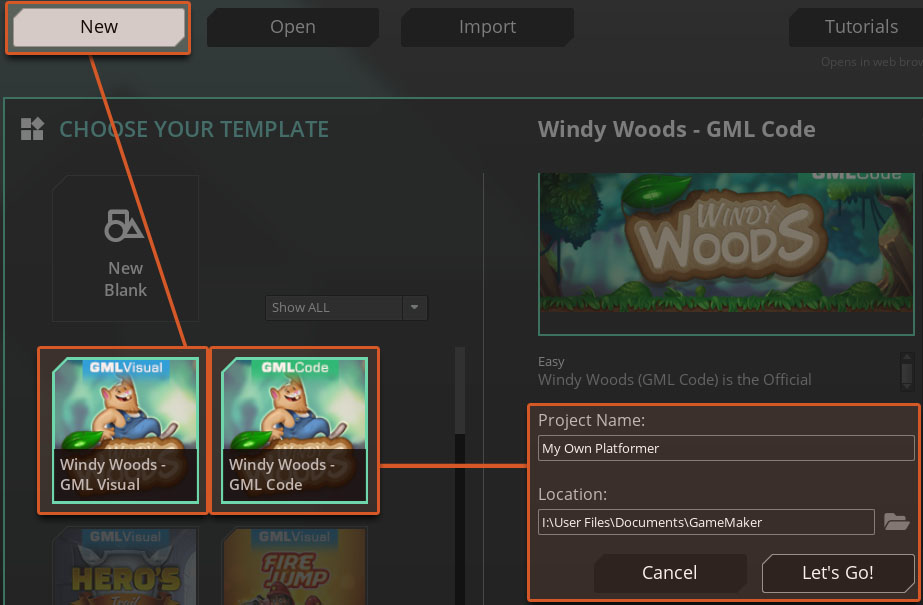Click the Choose Your Template header icon

32,129
